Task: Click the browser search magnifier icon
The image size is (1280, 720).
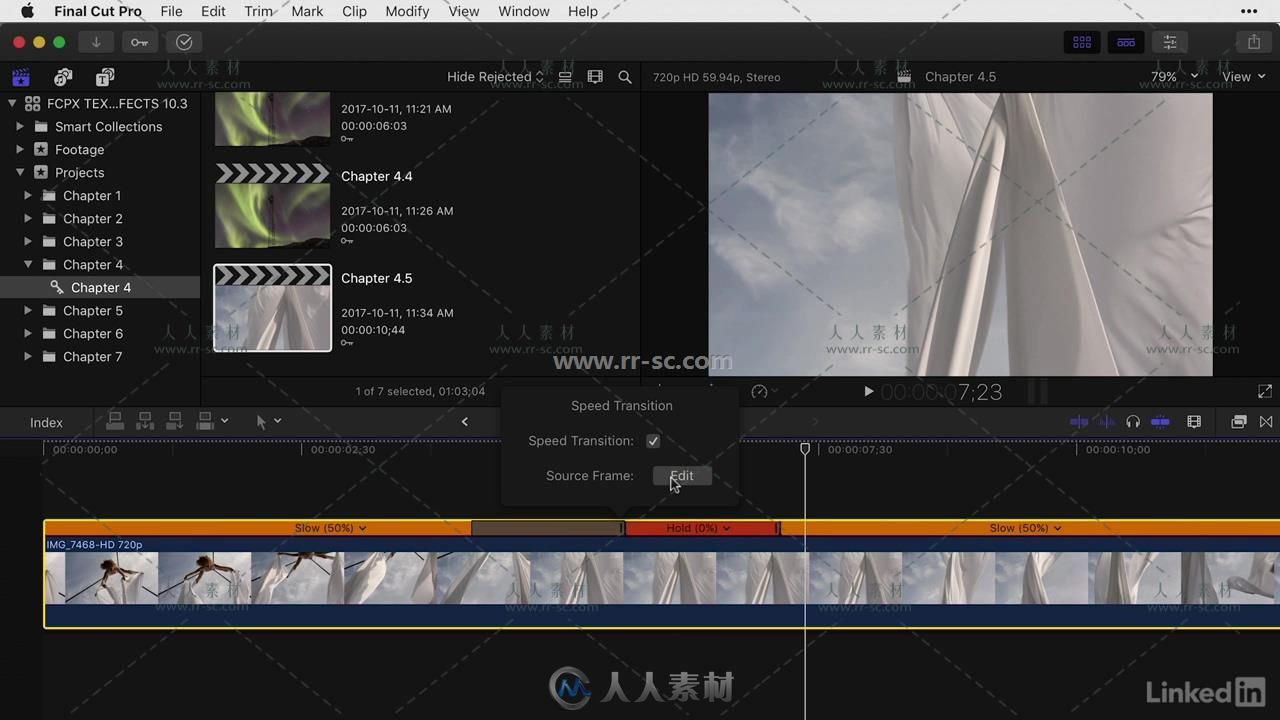Action: point(625,77)
